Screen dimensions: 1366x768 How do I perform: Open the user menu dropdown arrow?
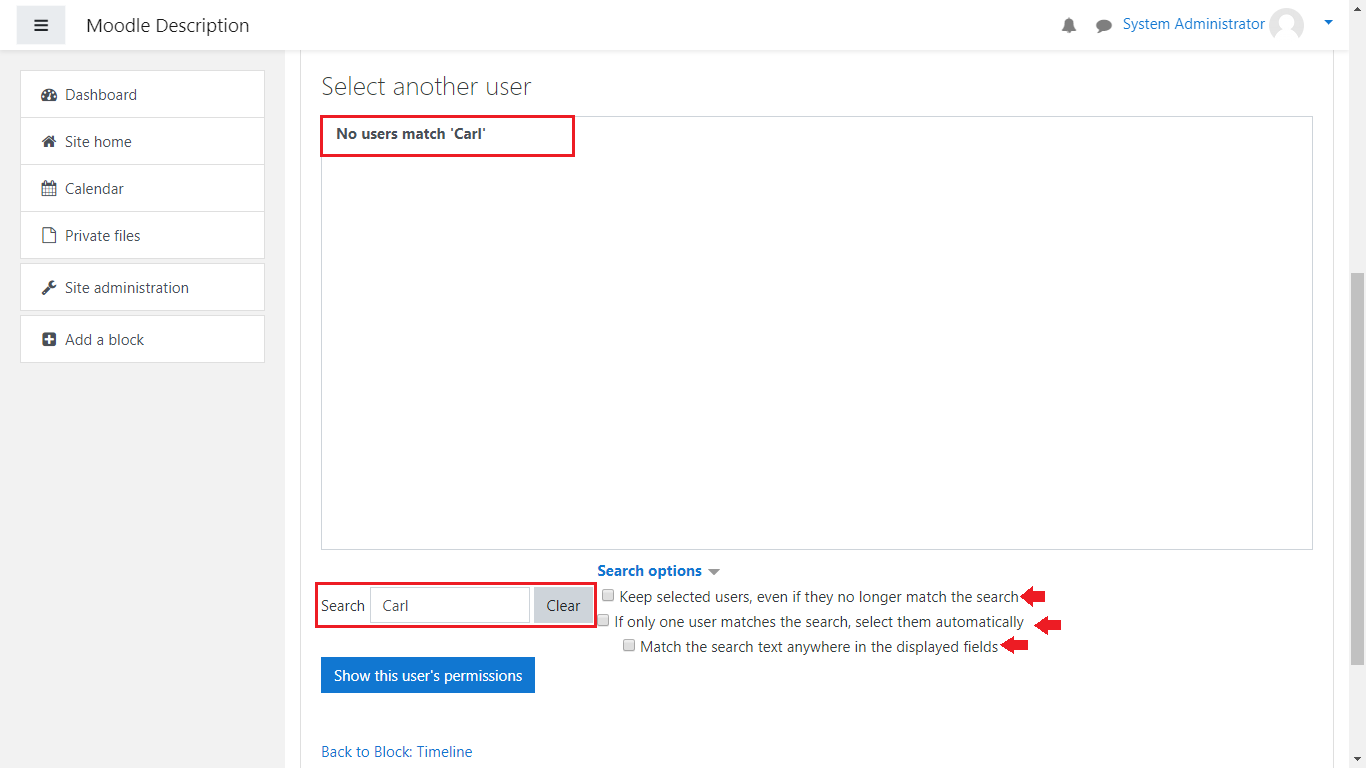tap(1328, 22)
